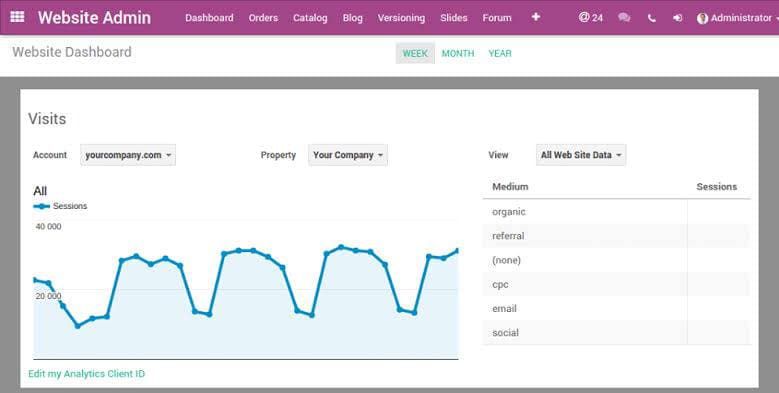
Task: Open the Versioning menu
Action: [x=401, y=18]
